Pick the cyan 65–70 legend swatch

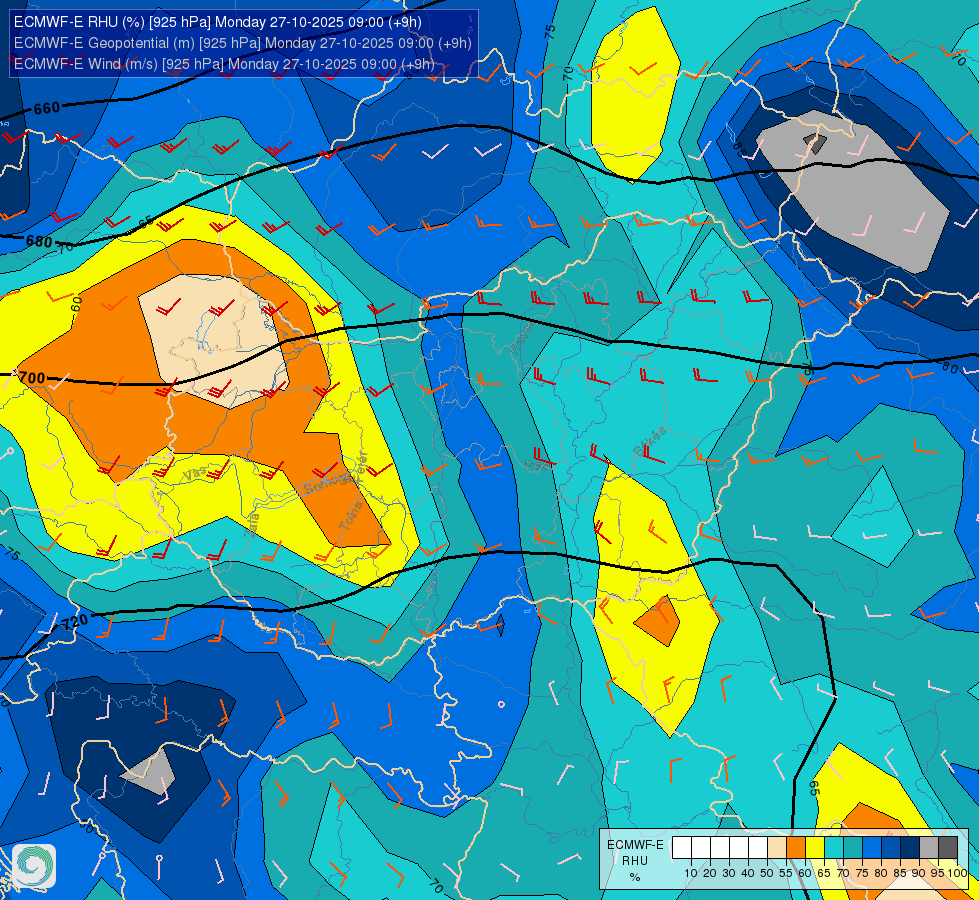[834, 847]
